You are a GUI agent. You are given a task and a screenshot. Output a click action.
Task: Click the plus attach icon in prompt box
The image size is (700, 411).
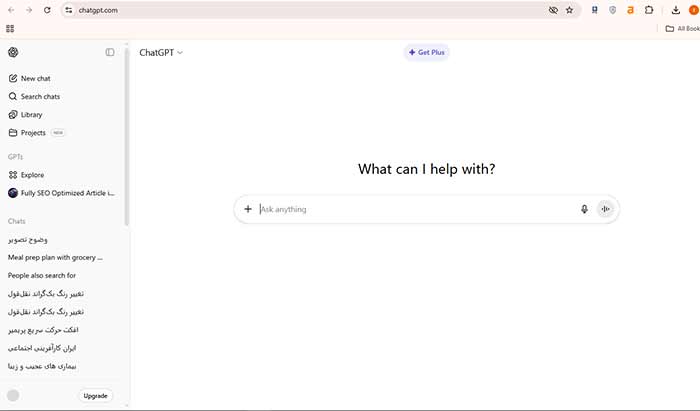(x=248, y=209)
